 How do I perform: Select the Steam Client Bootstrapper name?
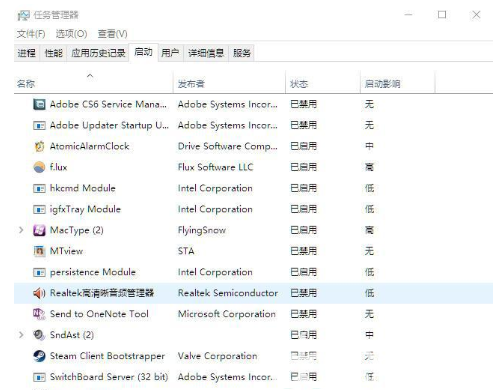coord(107,356)
